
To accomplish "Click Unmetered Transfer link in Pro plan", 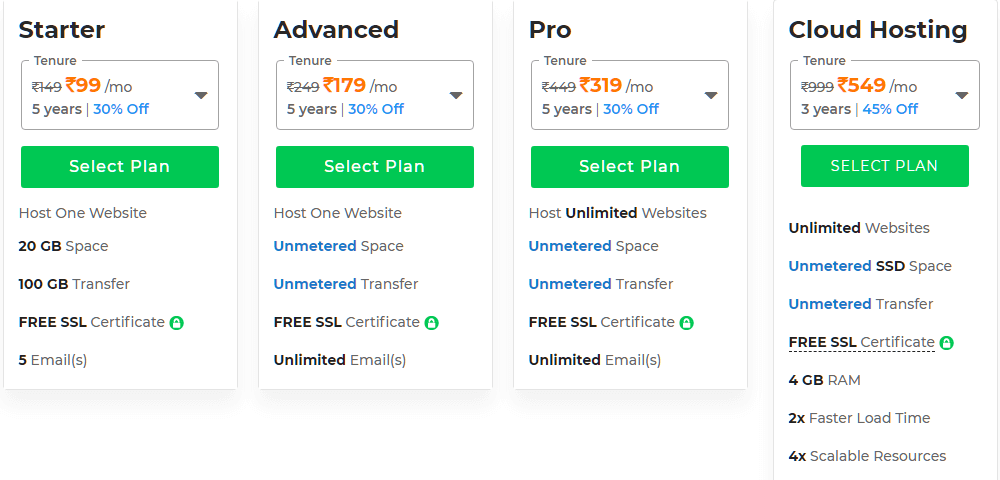I will click(601, 284).
